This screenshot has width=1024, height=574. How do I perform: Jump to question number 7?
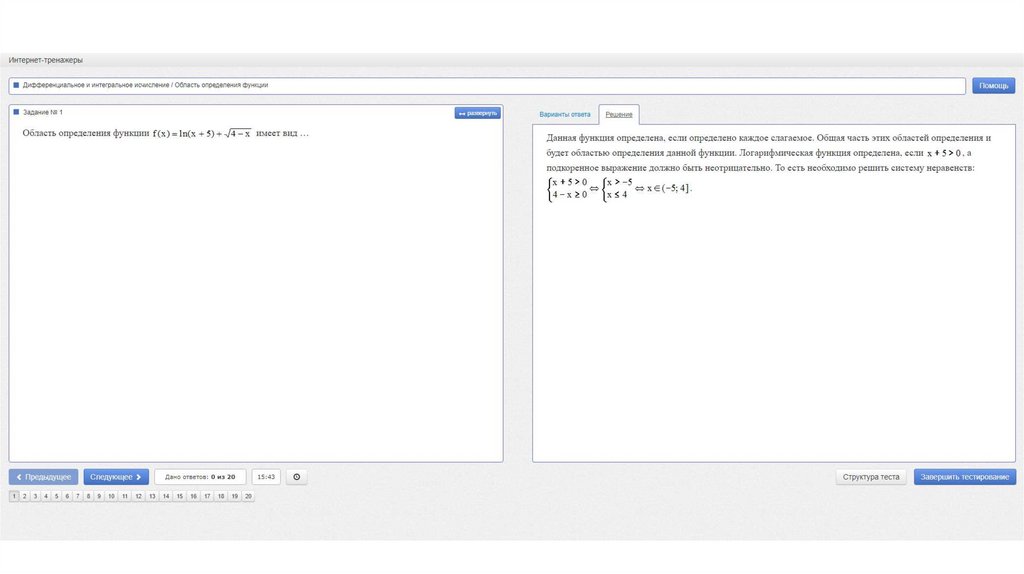pyautogui.click(x=78, y=496)
